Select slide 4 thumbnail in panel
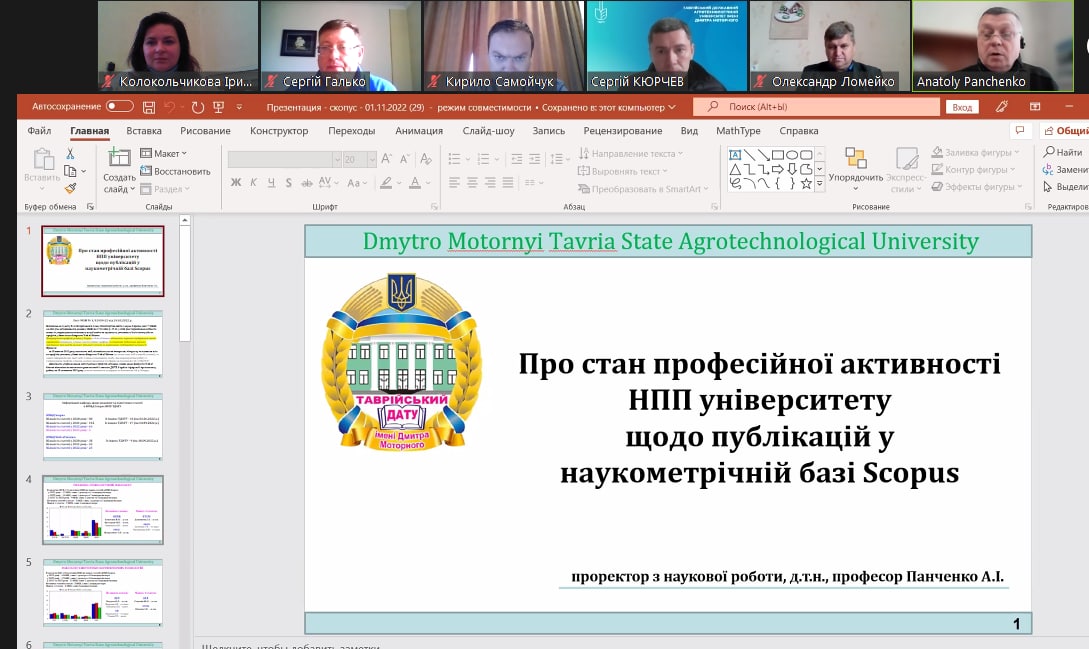Image resolution: width=1089 pixels, height=649 pixels. point(103,512)
